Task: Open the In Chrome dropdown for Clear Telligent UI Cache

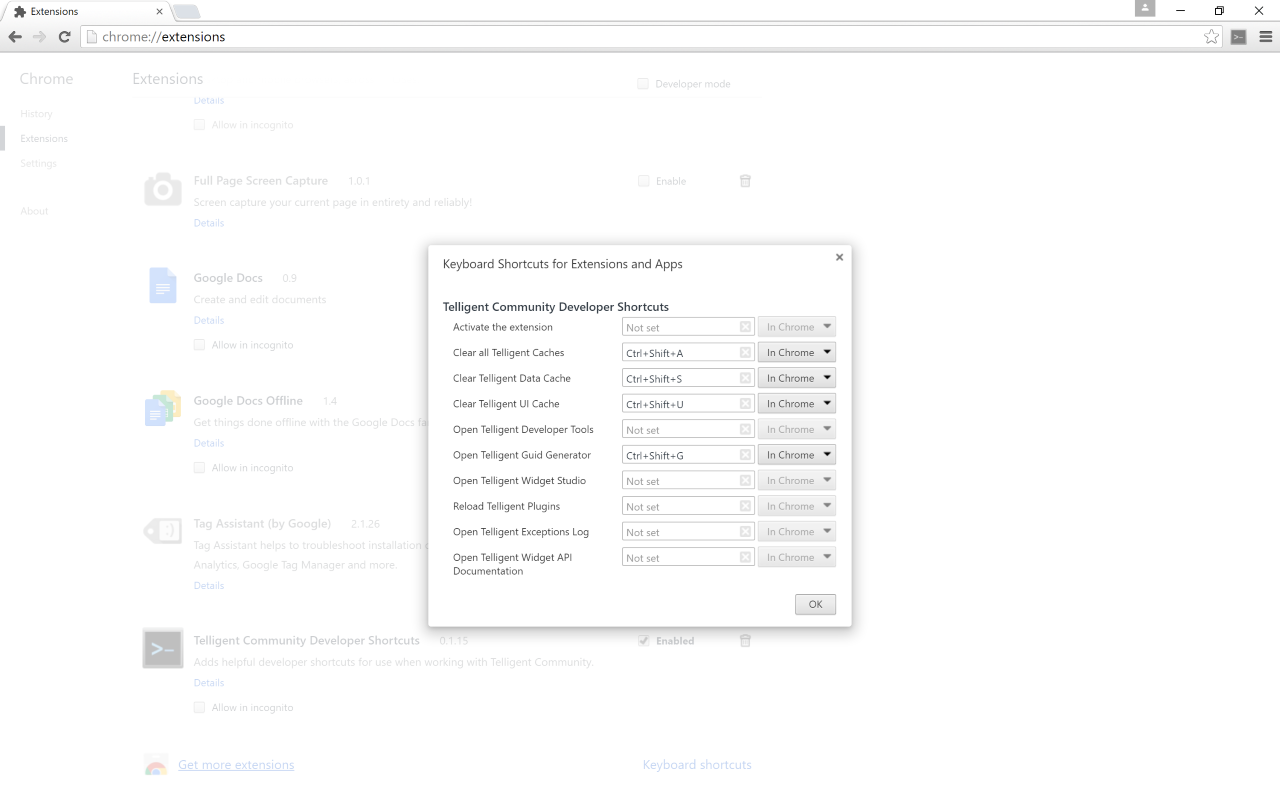Action: 796,403
